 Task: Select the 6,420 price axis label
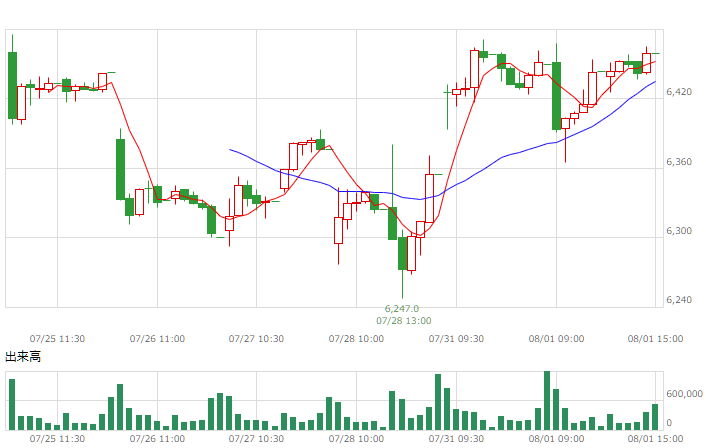[679, 92]
